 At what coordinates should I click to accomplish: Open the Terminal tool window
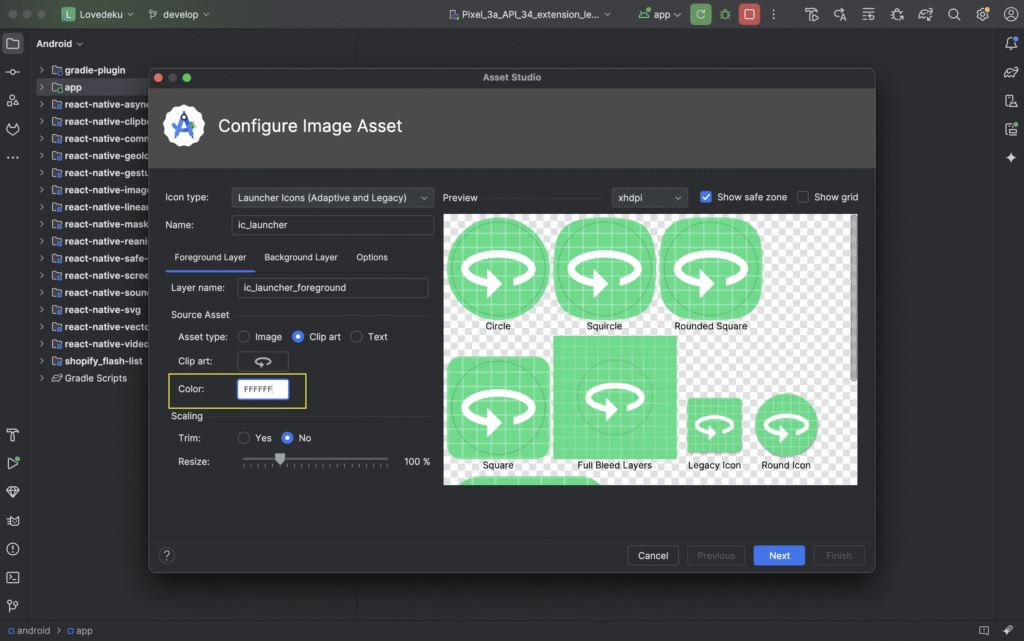click(13, 577)
